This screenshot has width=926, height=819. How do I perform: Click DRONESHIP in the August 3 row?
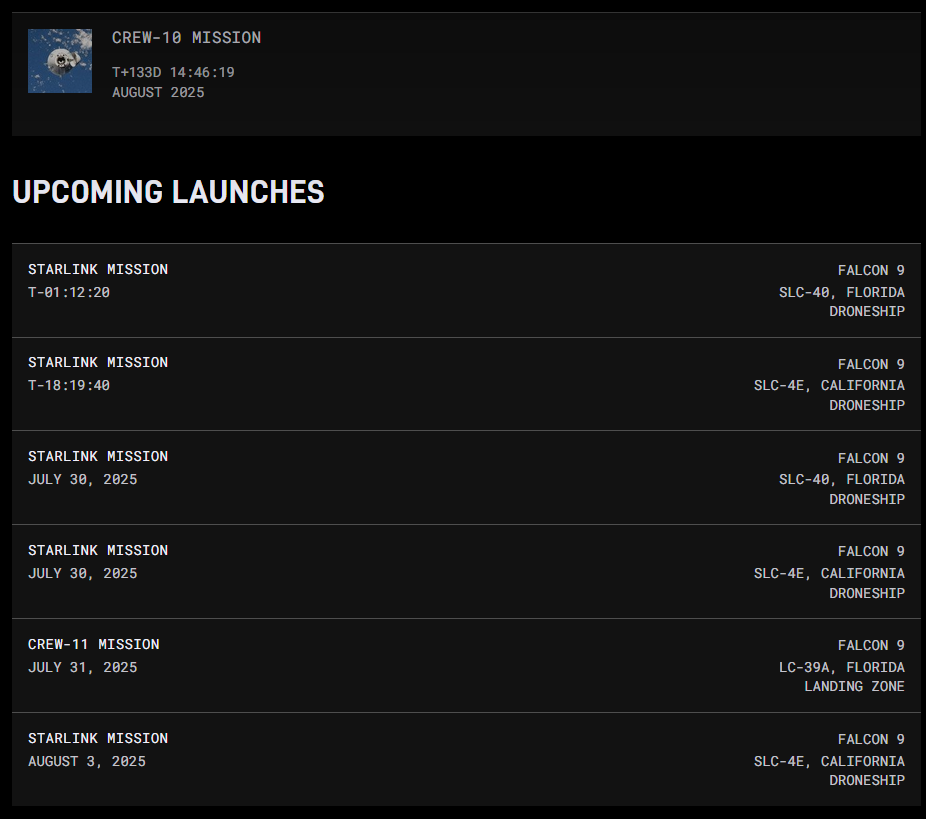[867, 780]
